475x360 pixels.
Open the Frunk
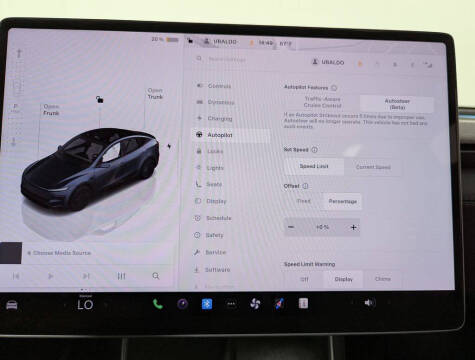pyautogui.click(x=51, y=110)
